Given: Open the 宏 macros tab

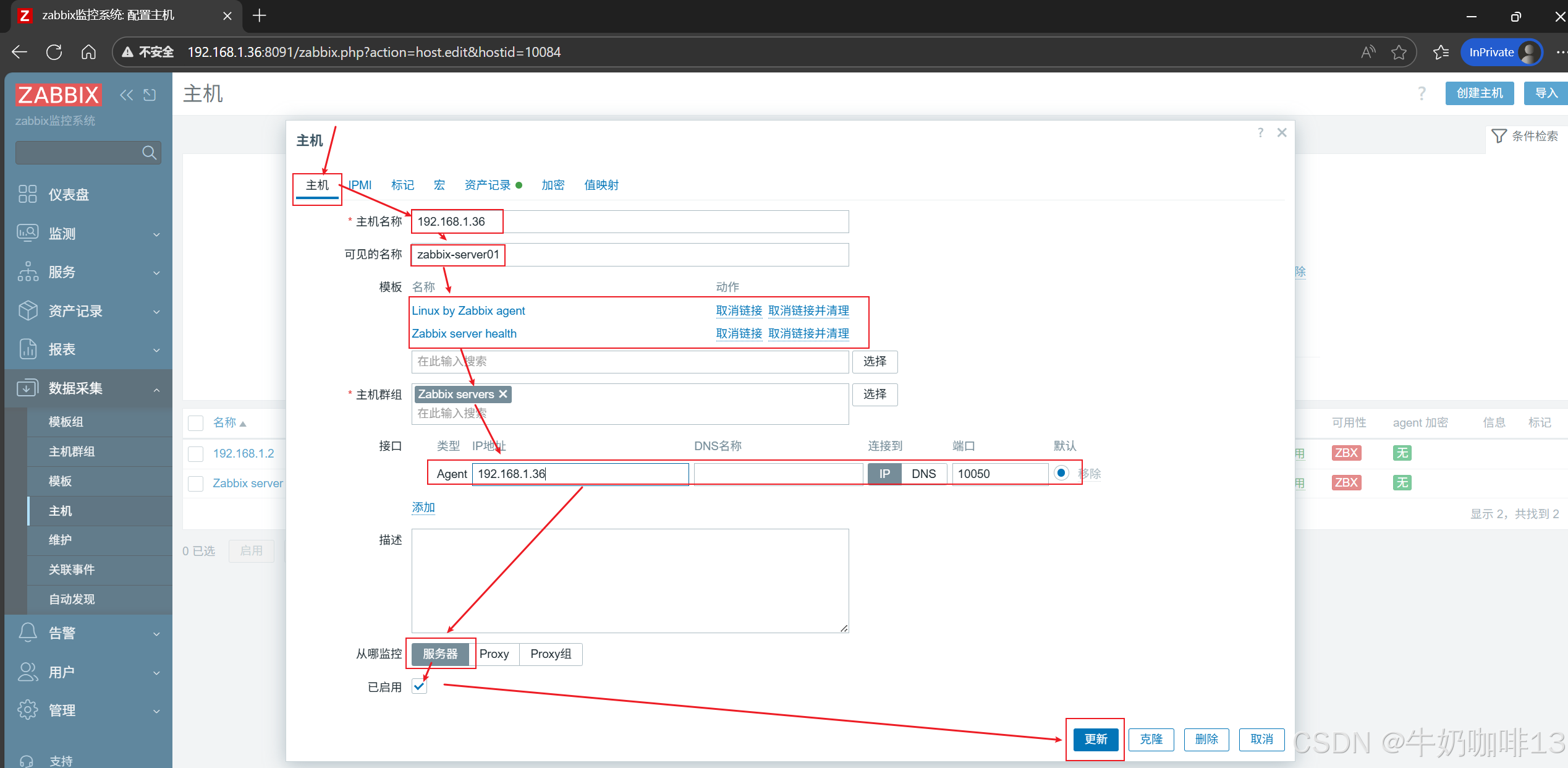Looking at the screenshot, I should [x=439, y=185].
